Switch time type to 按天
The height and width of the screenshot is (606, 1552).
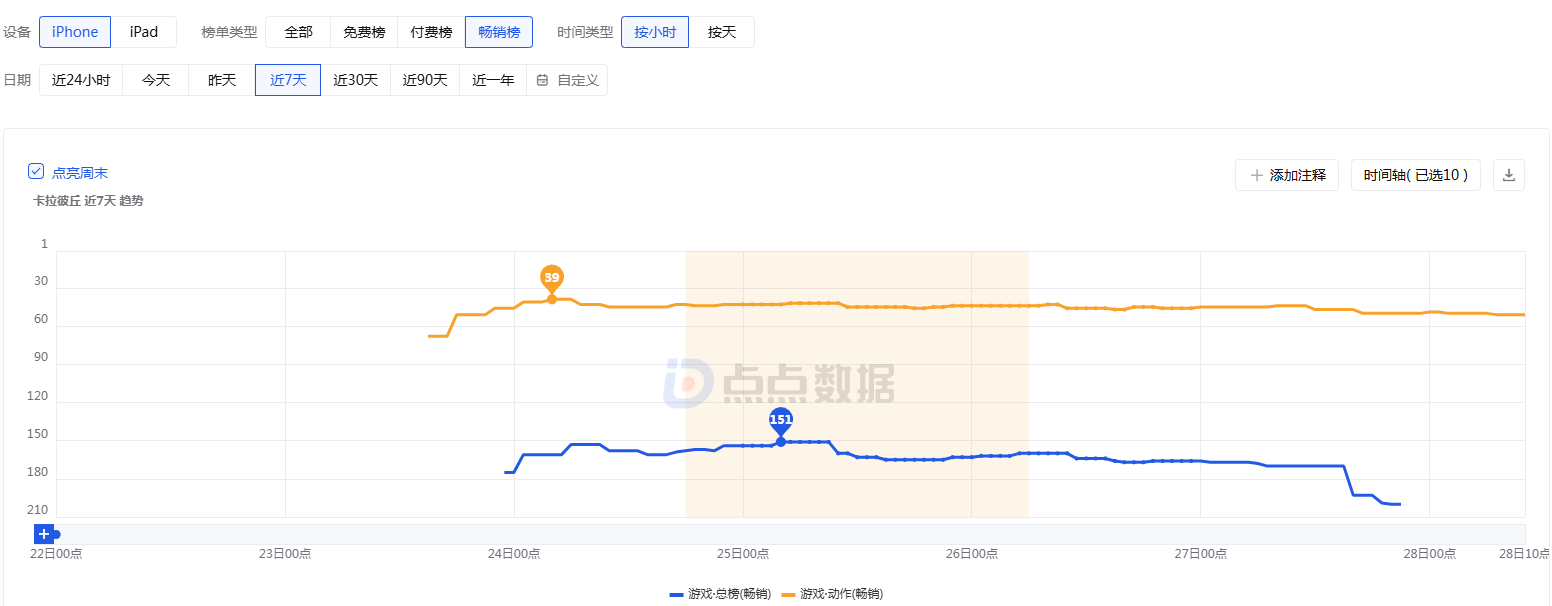[722, 32]
